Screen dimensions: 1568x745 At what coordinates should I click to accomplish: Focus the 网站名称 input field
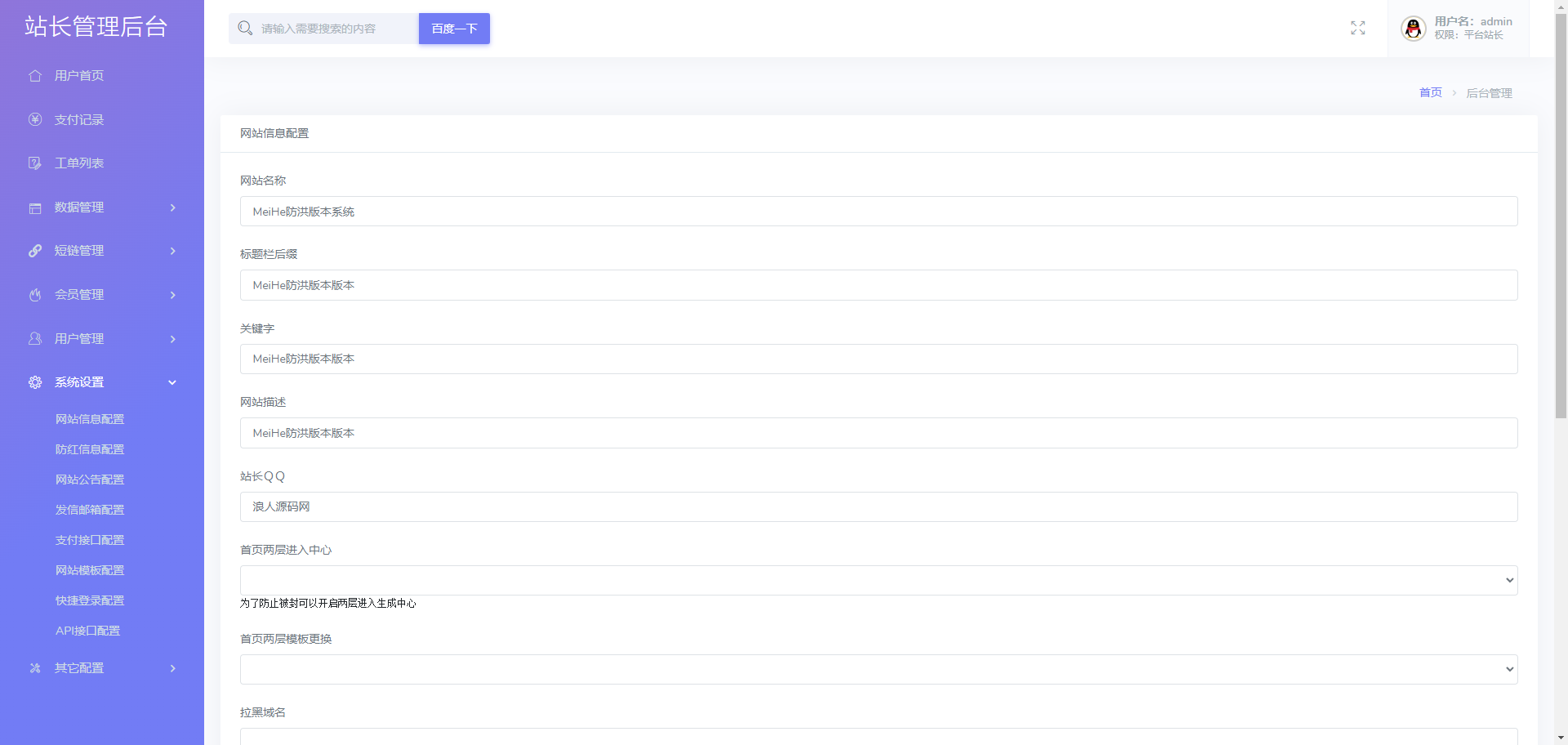click(x=879, y=212)
